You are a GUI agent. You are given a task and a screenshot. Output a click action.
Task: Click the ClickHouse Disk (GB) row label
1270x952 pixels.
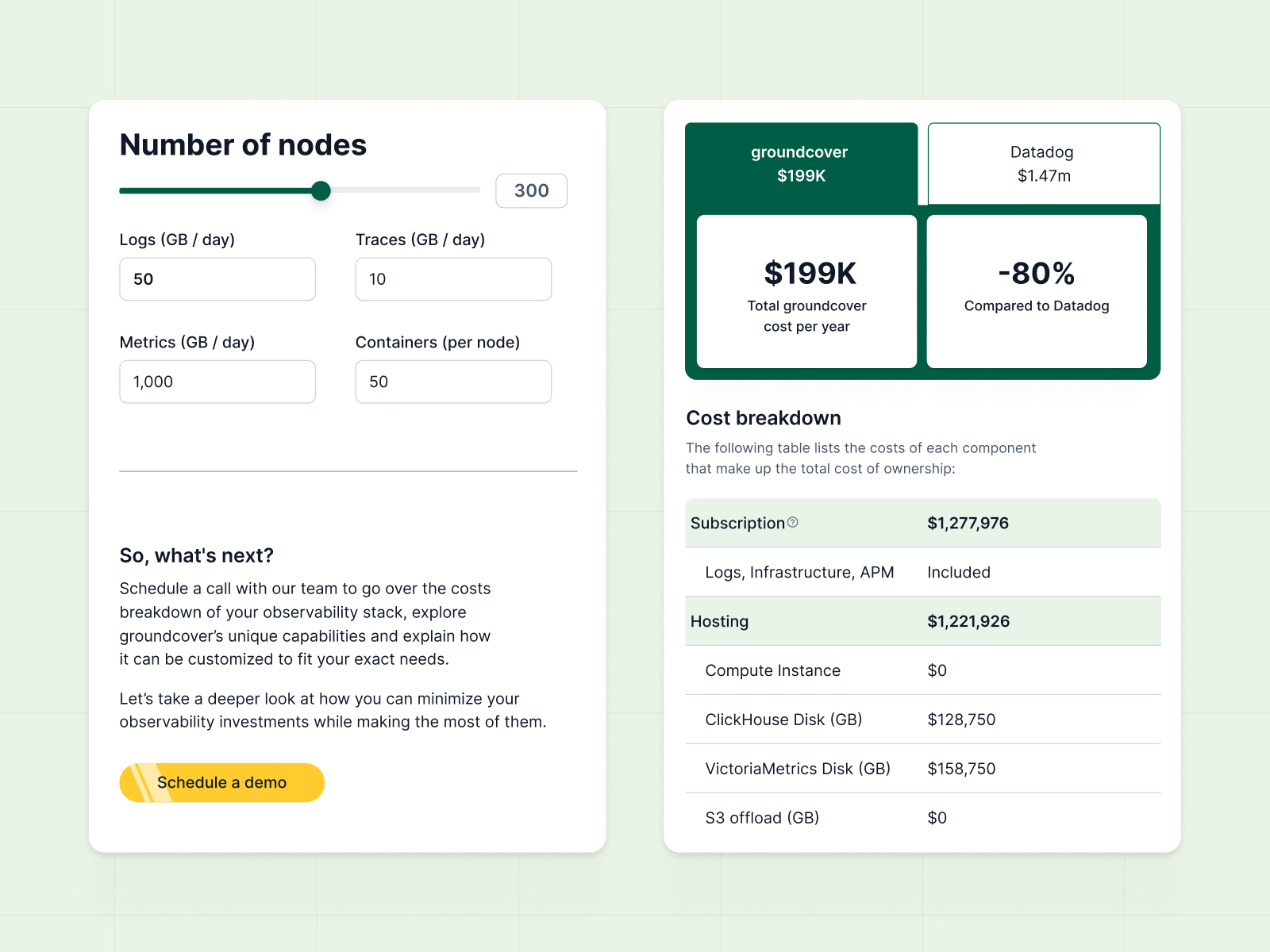pos(783,720)
